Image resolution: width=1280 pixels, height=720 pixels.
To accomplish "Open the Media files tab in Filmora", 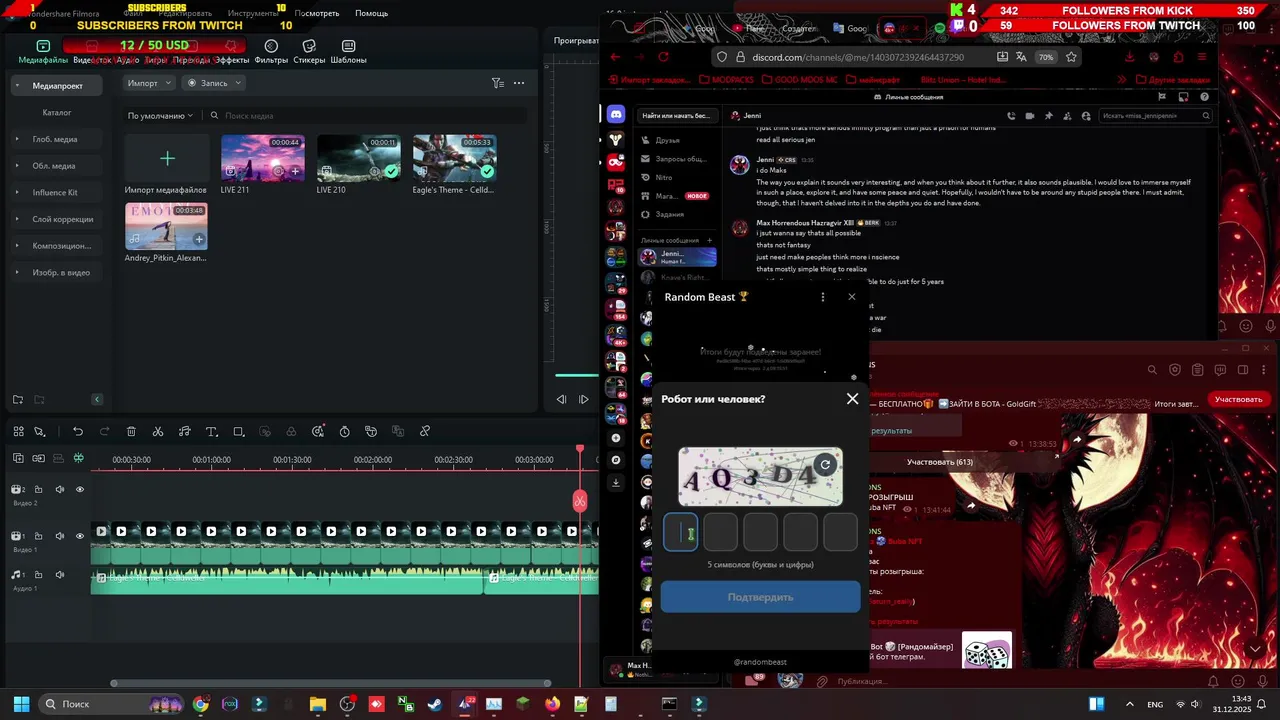I will click(x=43, y=53).
